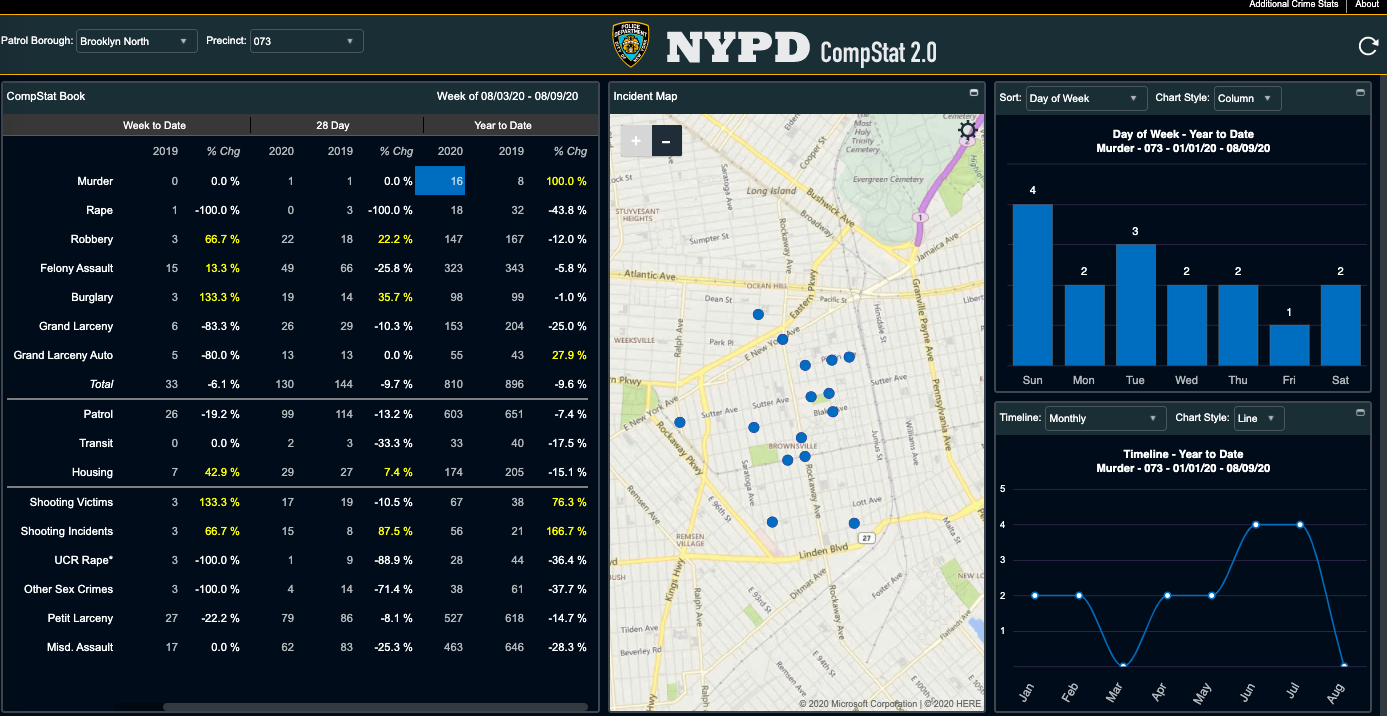Click the Week of 08/03/20 - 08/09/20 heading

508,96
